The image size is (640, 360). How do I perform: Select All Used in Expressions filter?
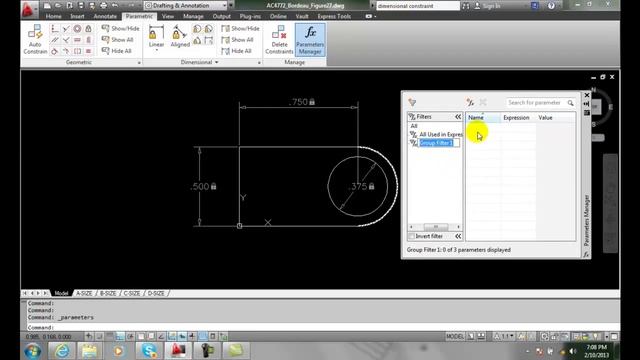pyautogui.click(x=436, y=134)
